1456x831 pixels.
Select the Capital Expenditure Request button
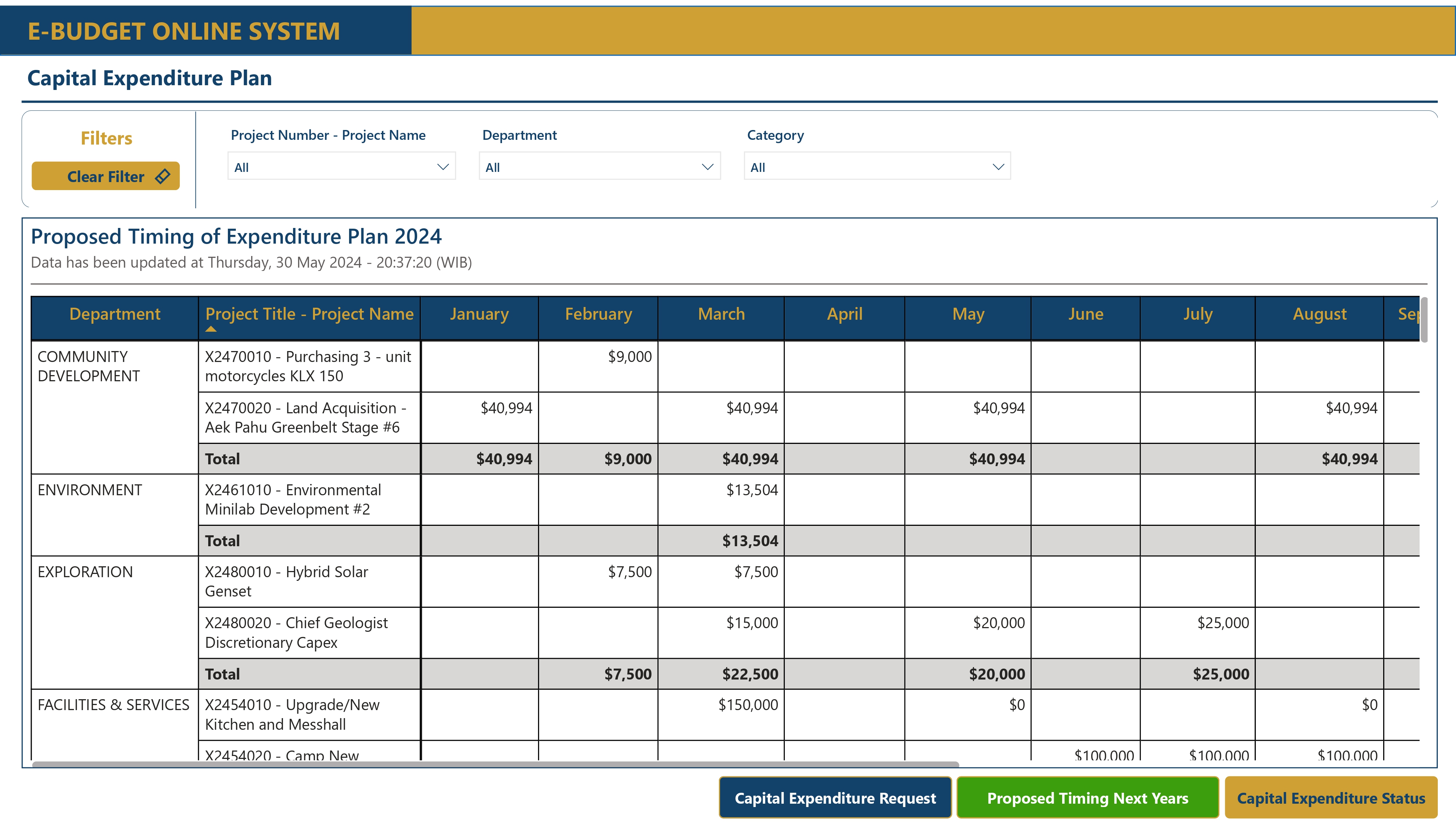(835, 797)
